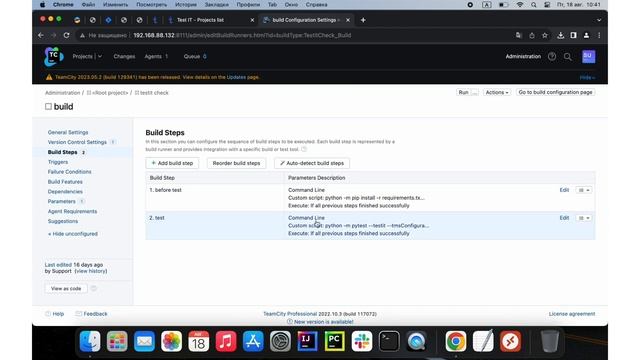Open the help question mark icon
This screenshot has width=640, height=360.
point(552,57)
